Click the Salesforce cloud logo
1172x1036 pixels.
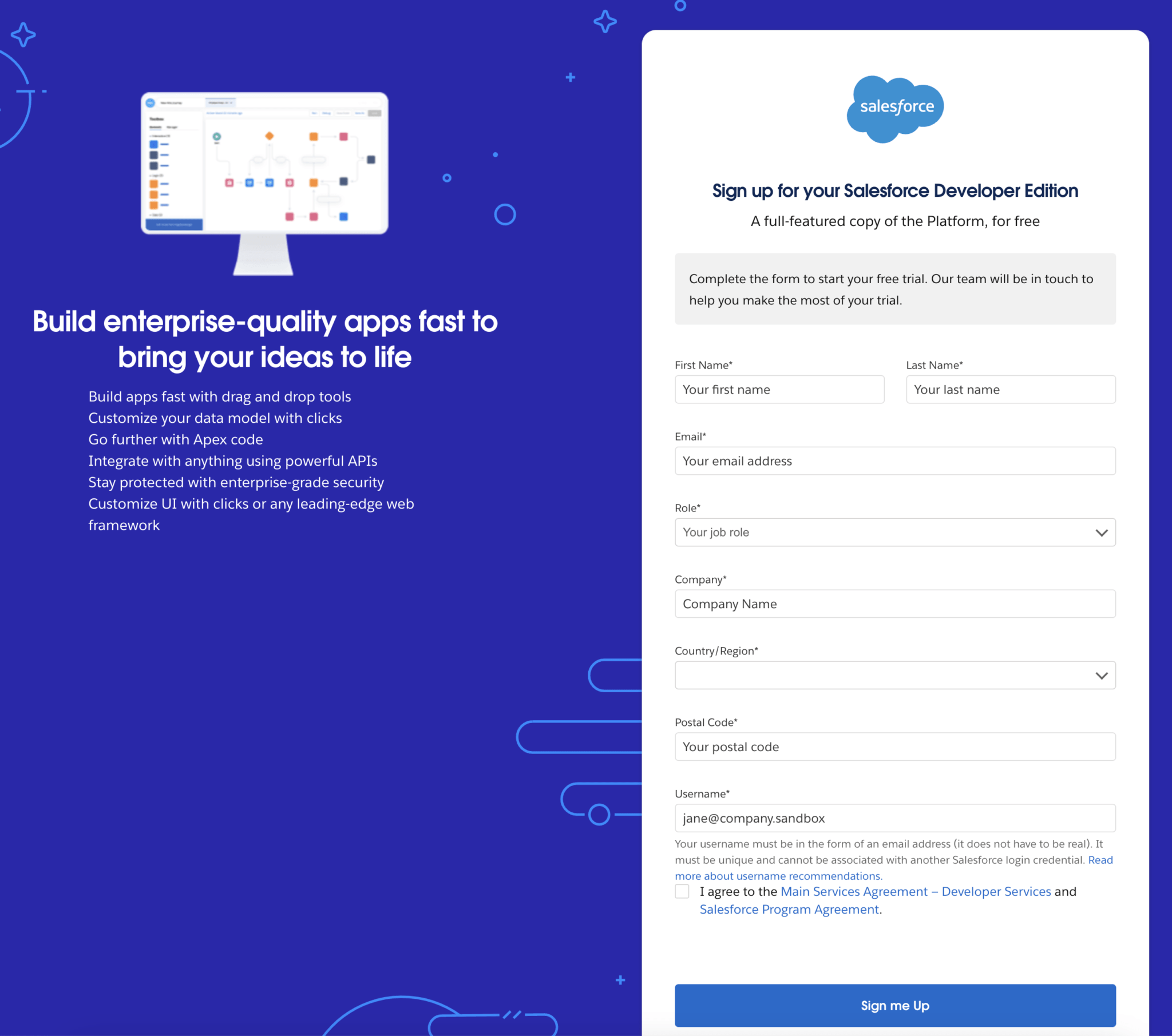pos(895,108)
